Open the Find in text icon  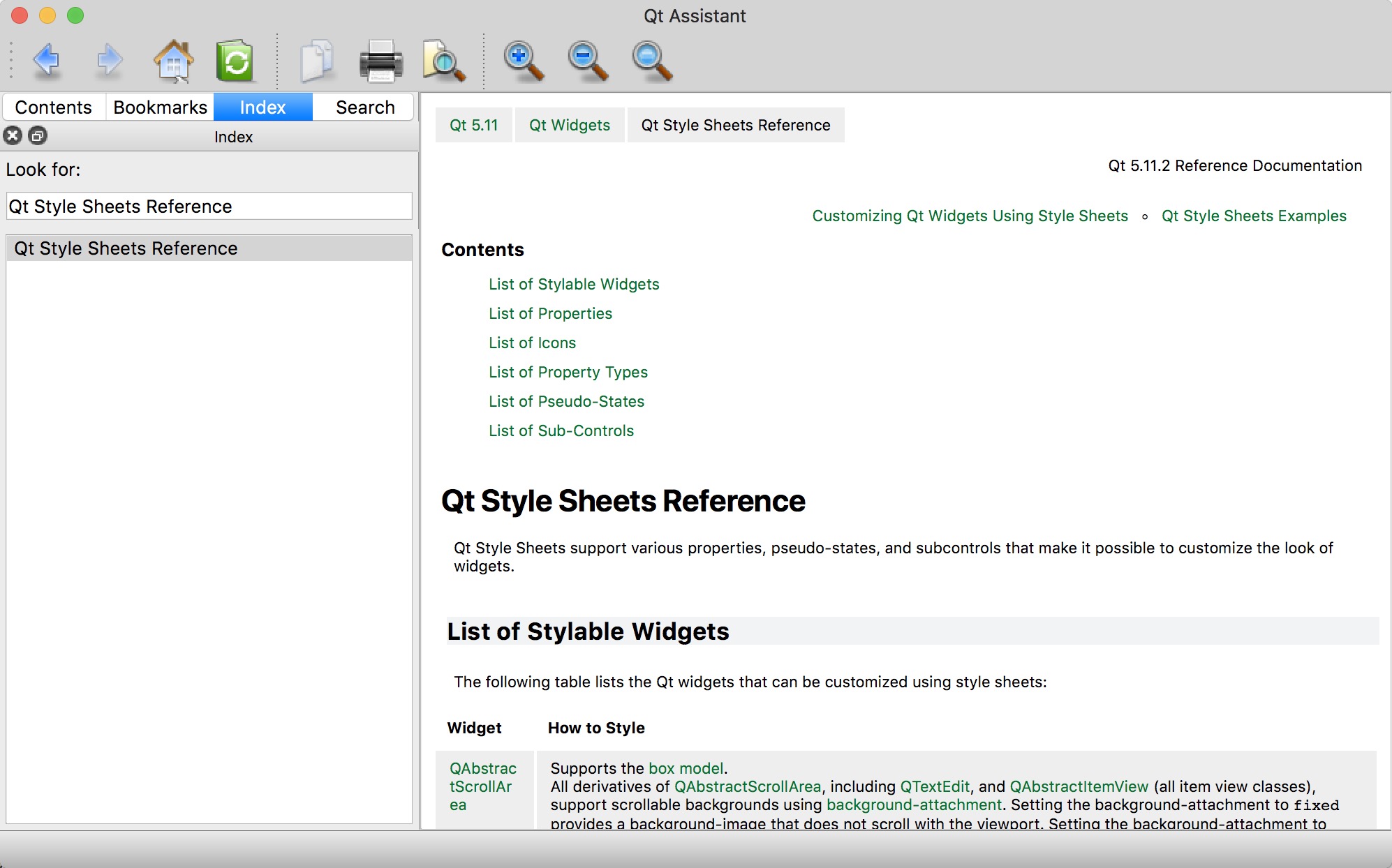pyautogui.click(x=444, y=61)
